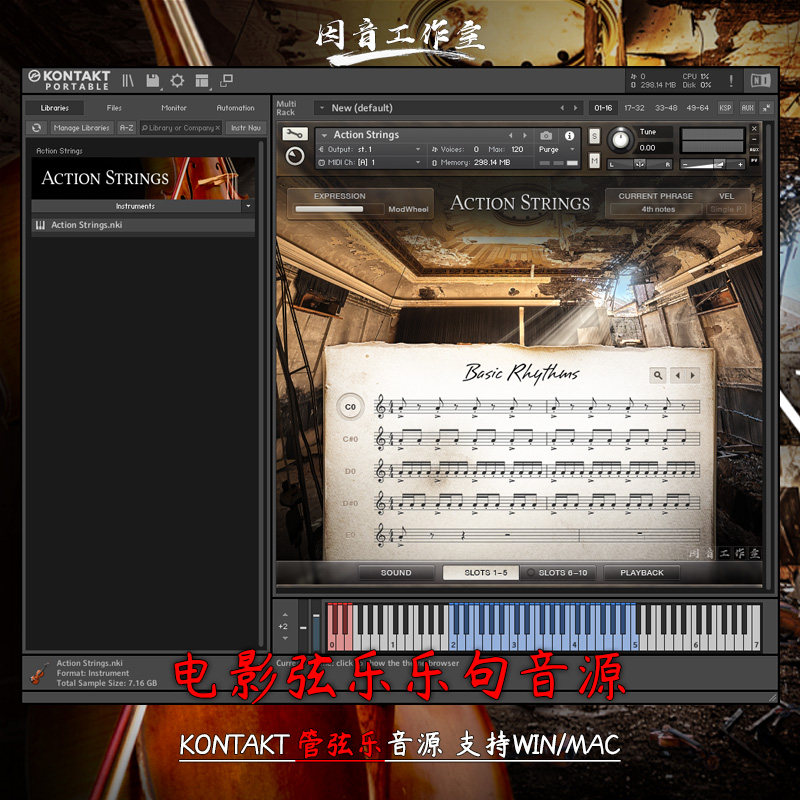Go to next phrase set with right arrow

click(692, 376)
